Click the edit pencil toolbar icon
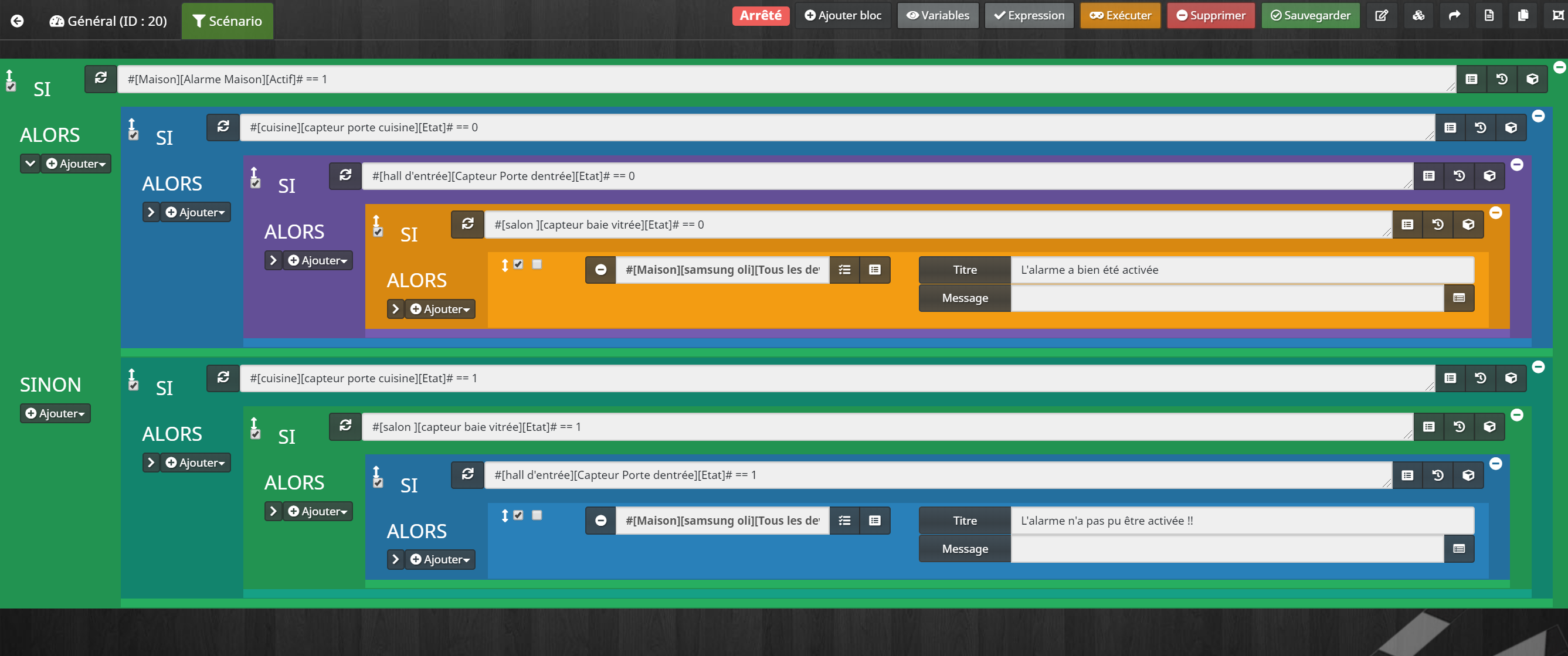 tap(1382, 15)
